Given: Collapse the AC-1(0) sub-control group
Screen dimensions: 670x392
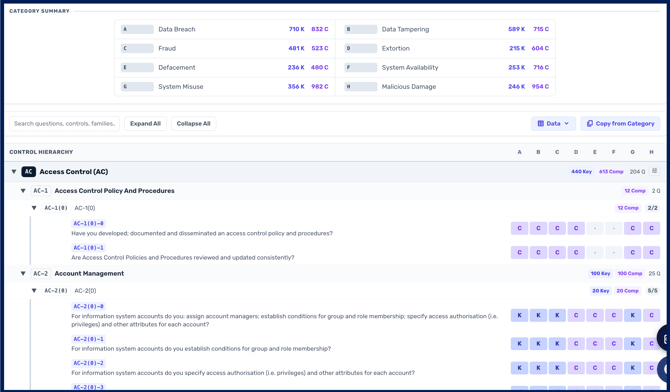Looking at the screenshot, I should (34, 208).
